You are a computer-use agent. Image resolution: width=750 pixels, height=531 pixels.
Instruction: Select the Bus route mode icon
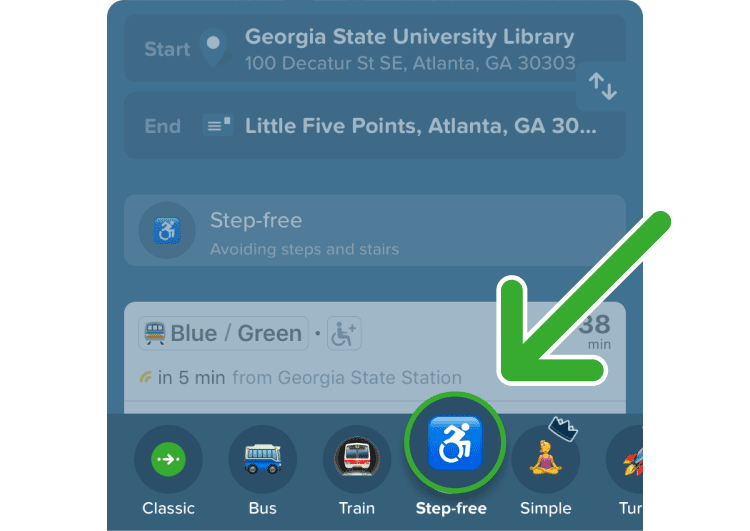tap(263, 459)
